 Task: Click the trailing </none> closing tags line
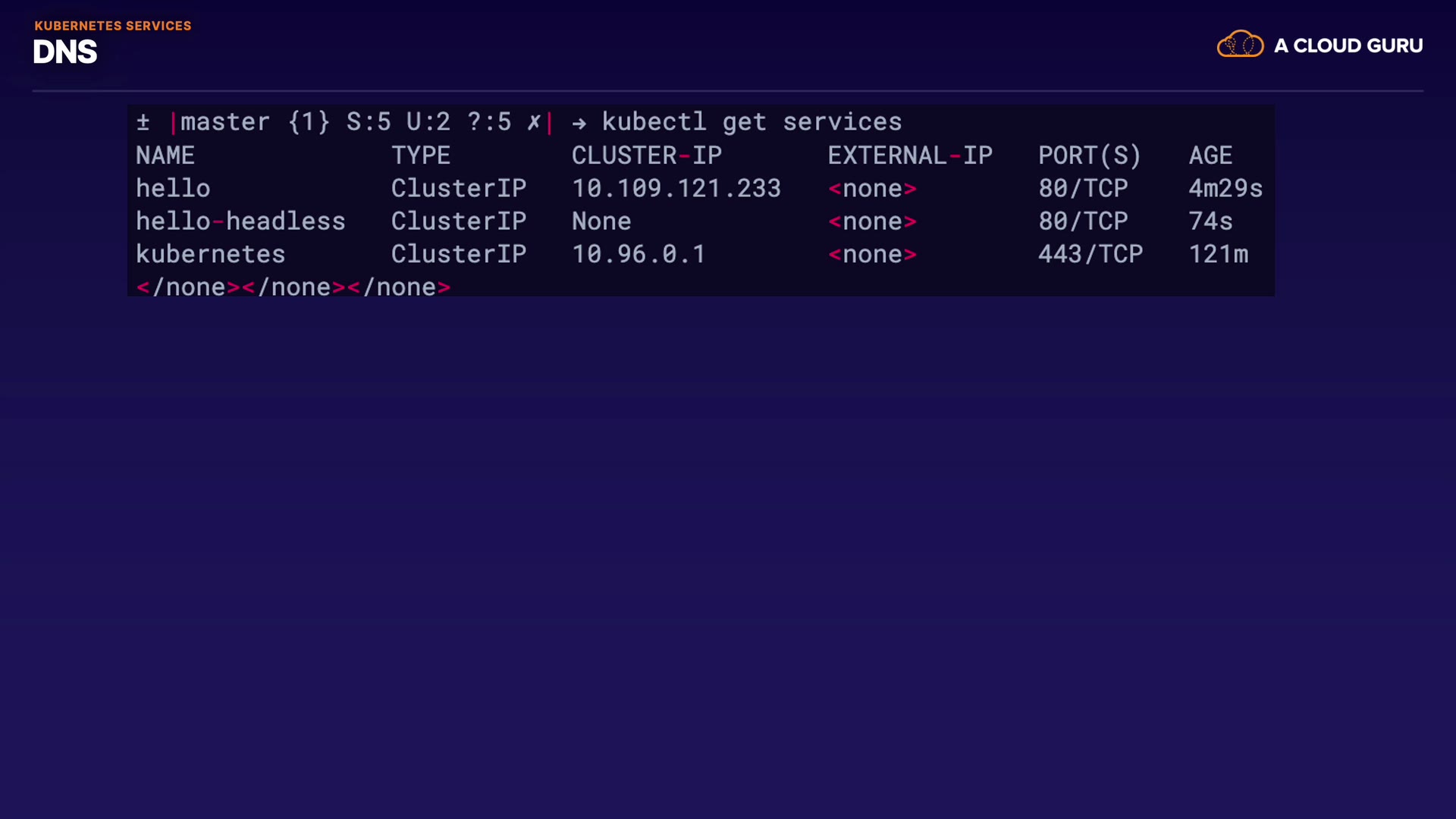(x=293, y=287)
